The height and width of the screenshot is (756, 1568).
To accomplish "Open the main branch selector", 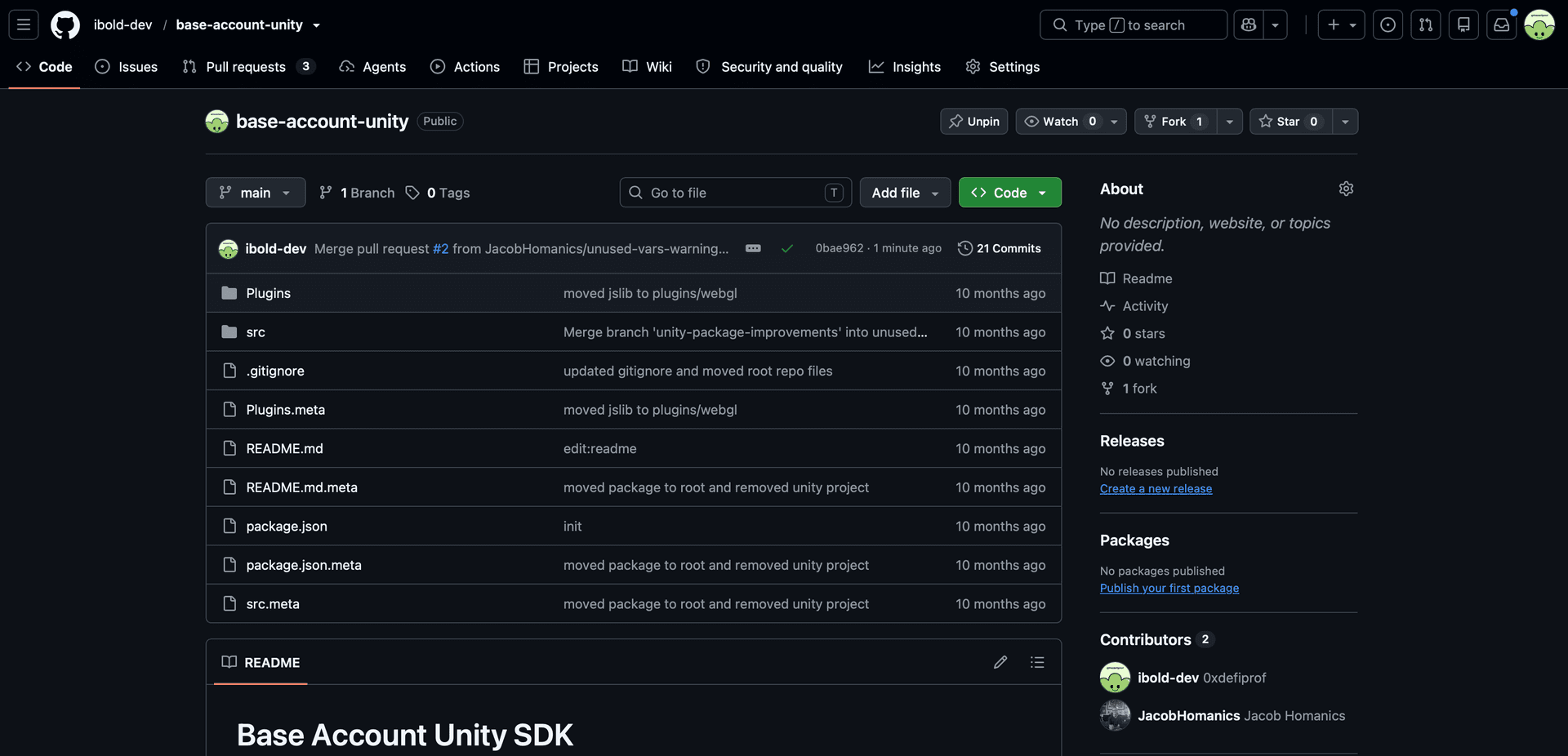I will pos(256,193).
